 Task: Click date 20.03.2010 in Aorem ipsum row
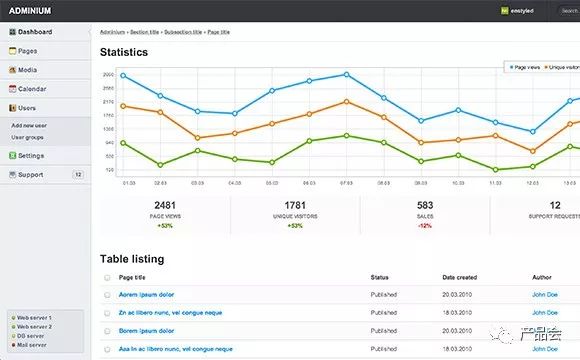coord(457,295)
